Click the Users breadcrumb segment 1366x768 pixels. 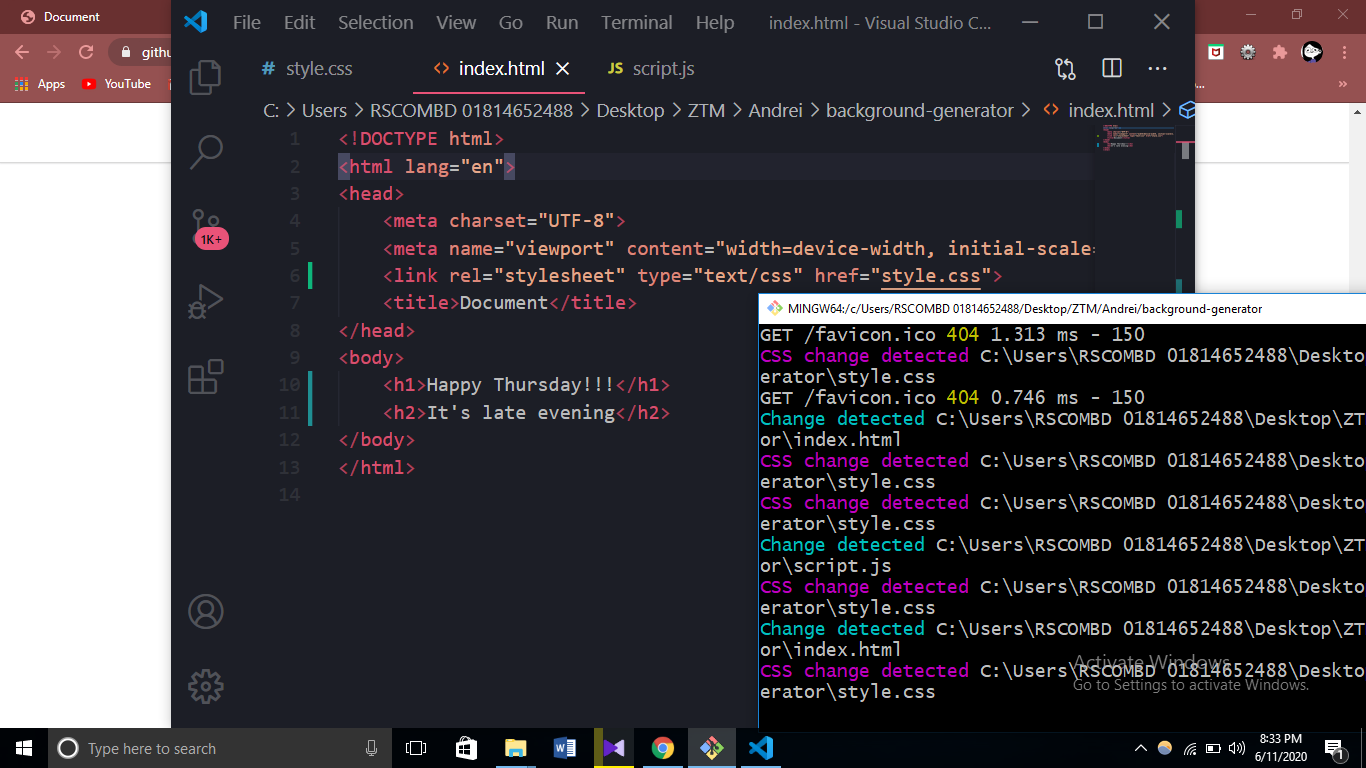tap(324, 111)
